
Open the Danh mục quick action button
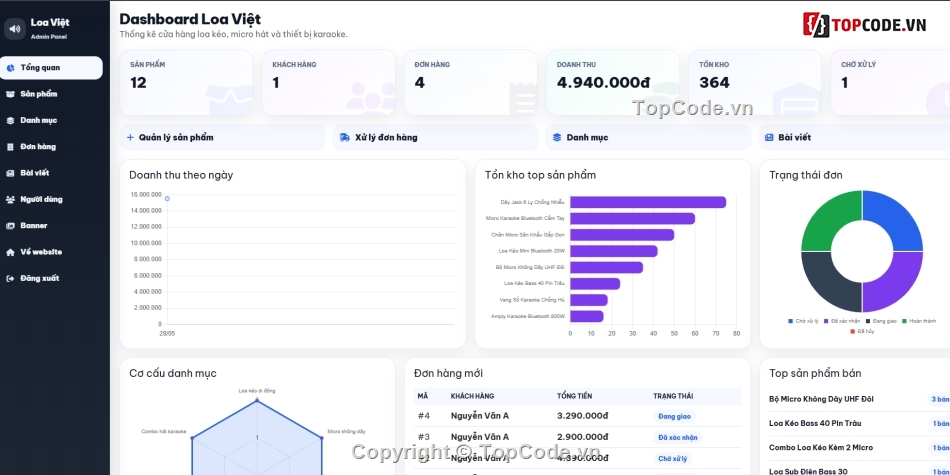[x=648, y=138]
